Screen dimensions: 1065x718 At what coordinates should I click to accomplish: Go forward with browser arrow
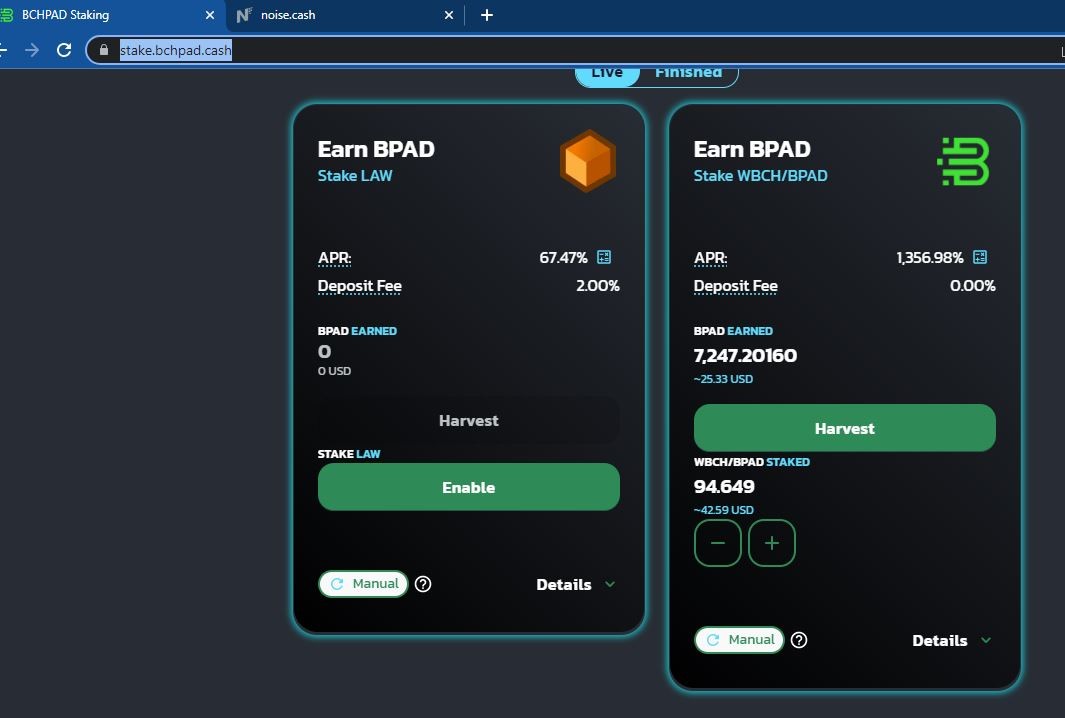32,50
